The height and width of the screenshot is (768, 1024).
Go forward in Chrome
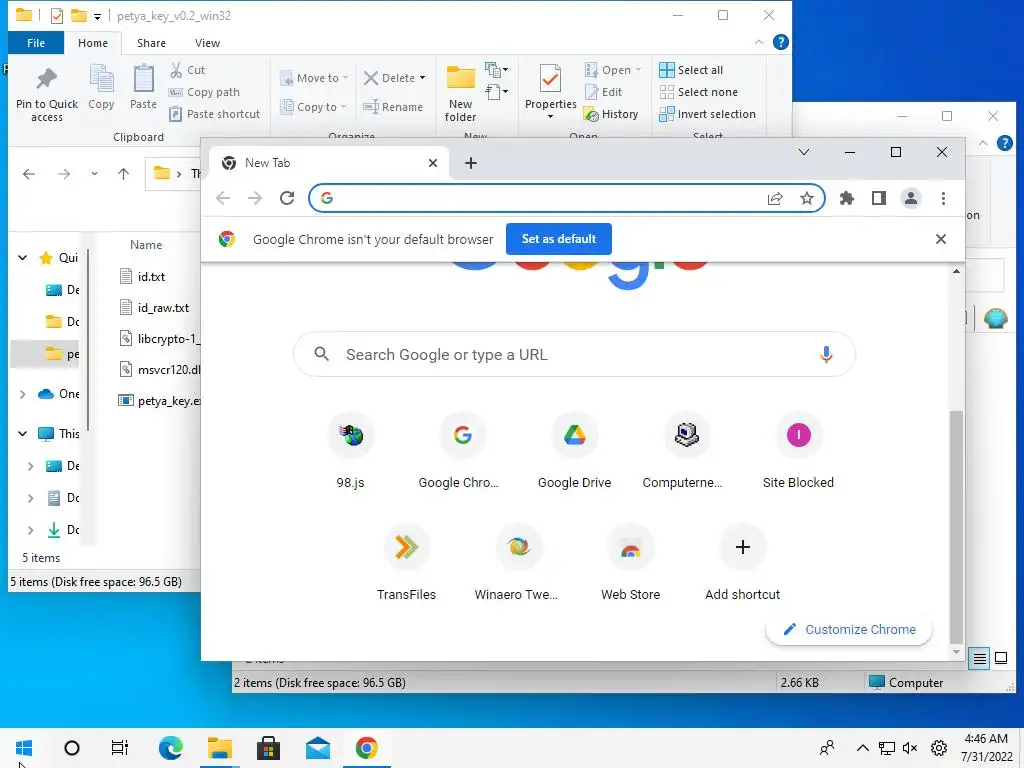click(x=255, y=198)
